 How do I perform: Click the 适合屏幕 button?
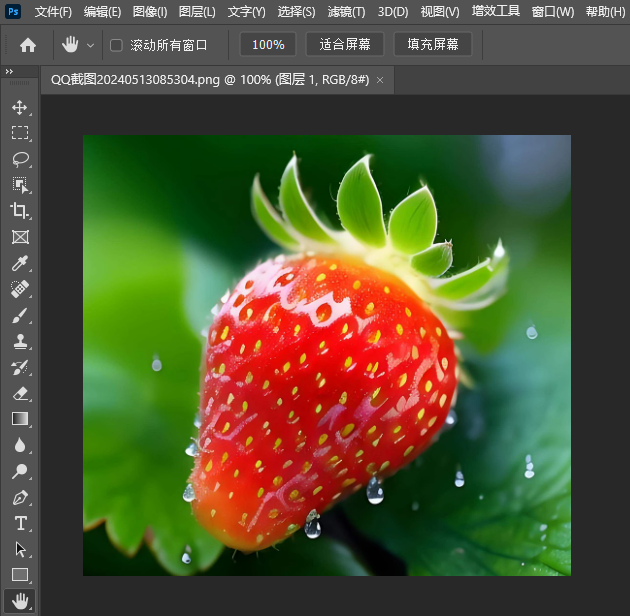pos(344,45)
